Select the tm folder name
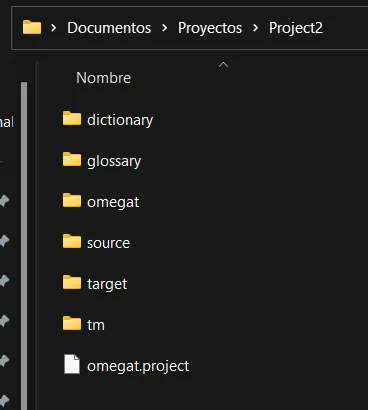Viewport: 368px width, 410px height. pyautogui.click(x=96, y=325)
